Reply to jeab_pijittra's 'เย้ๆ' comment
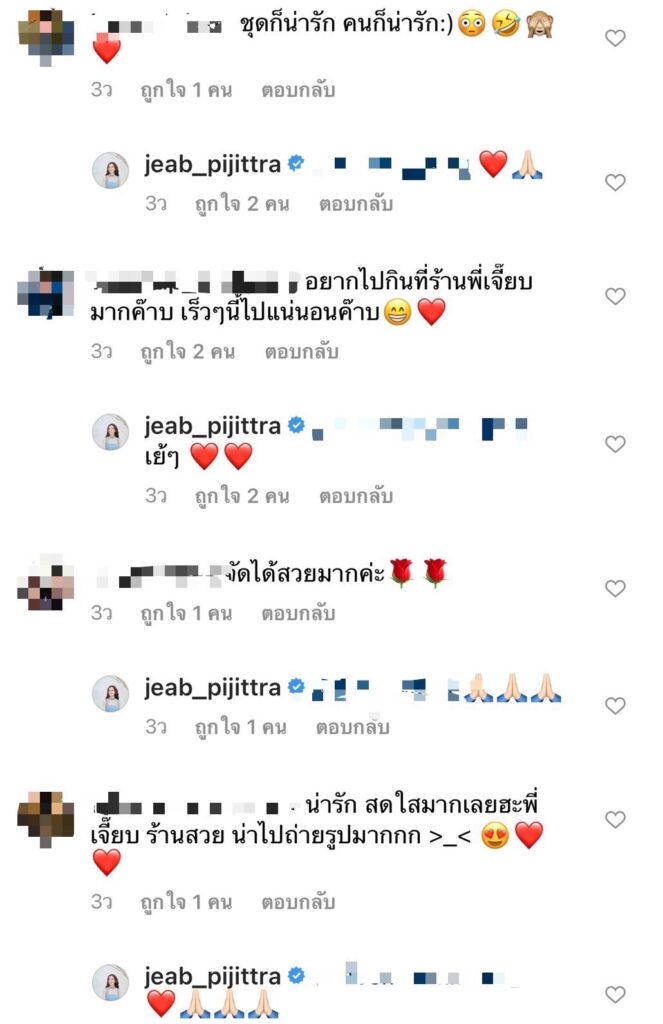Image resolution: width=663 pixels, height=1024 pixels. (x=355, y=496)
